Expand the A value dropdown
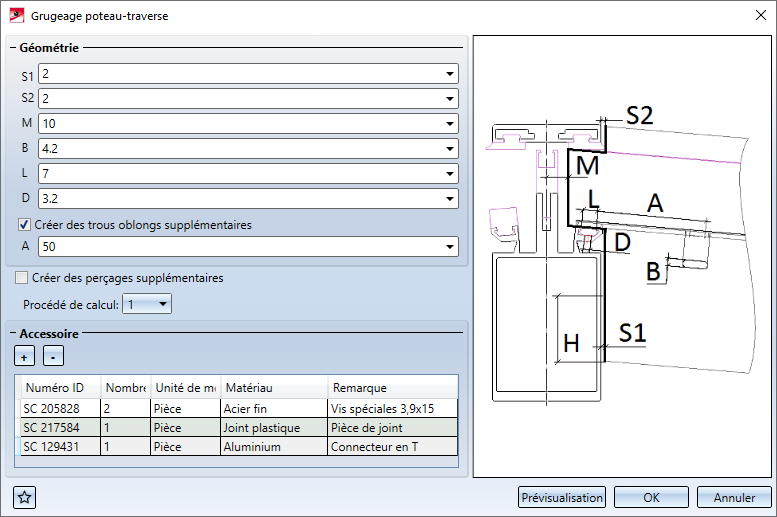This screenshot has height=517, width=777. 449,247
